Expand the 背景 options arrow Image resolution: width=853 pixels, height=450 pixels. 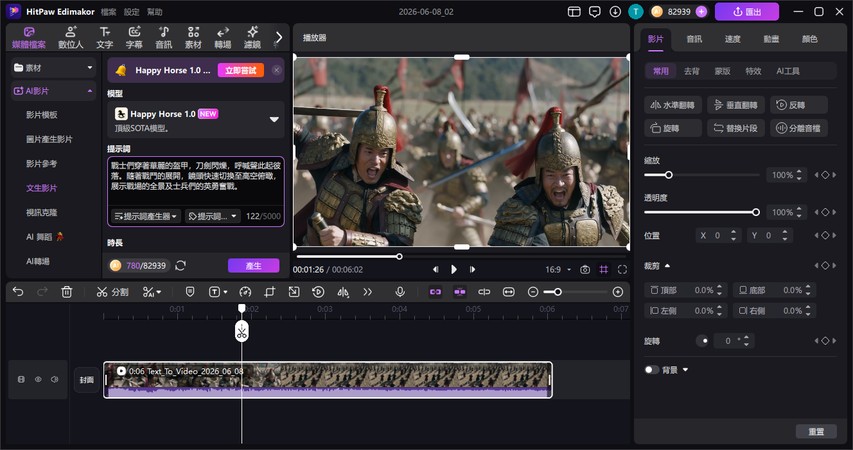685,370
